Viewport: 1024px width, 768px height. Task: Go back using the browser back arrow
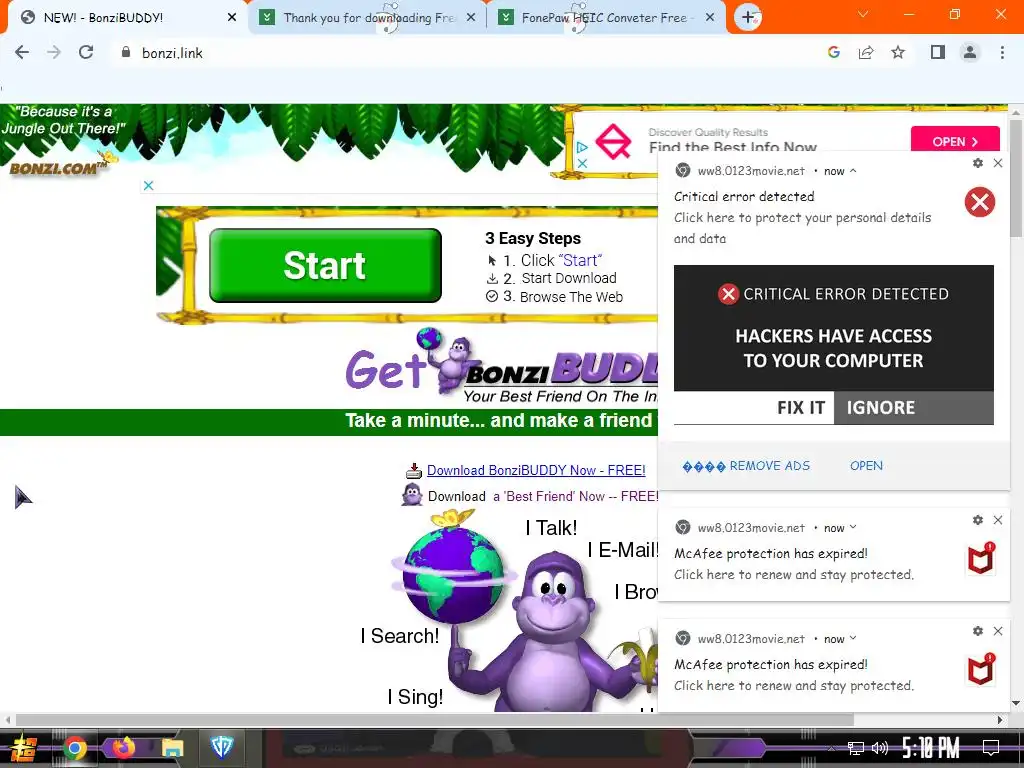[x=22, y=53]
